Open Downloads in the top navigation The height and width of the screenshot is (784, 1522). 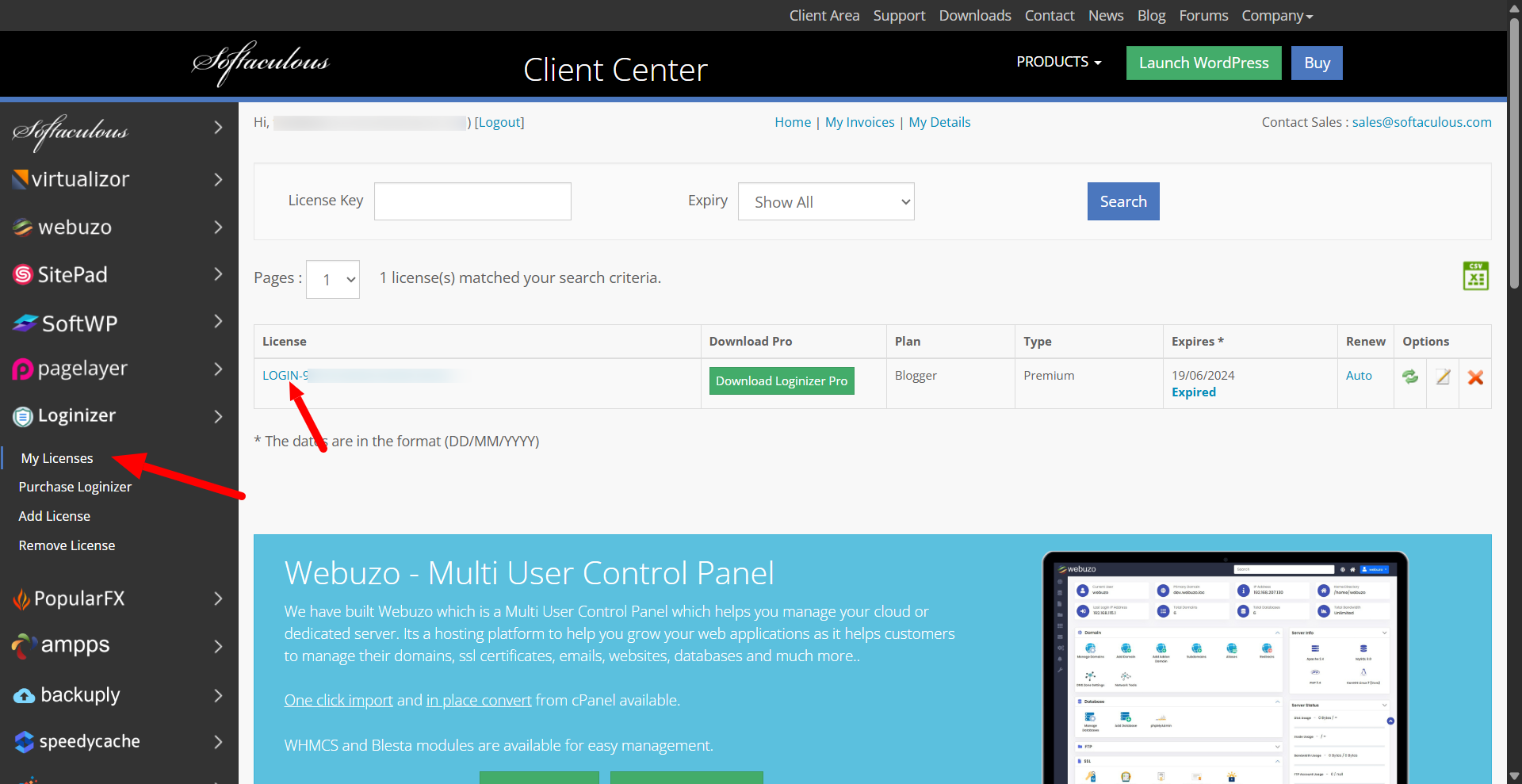[975, 16]
